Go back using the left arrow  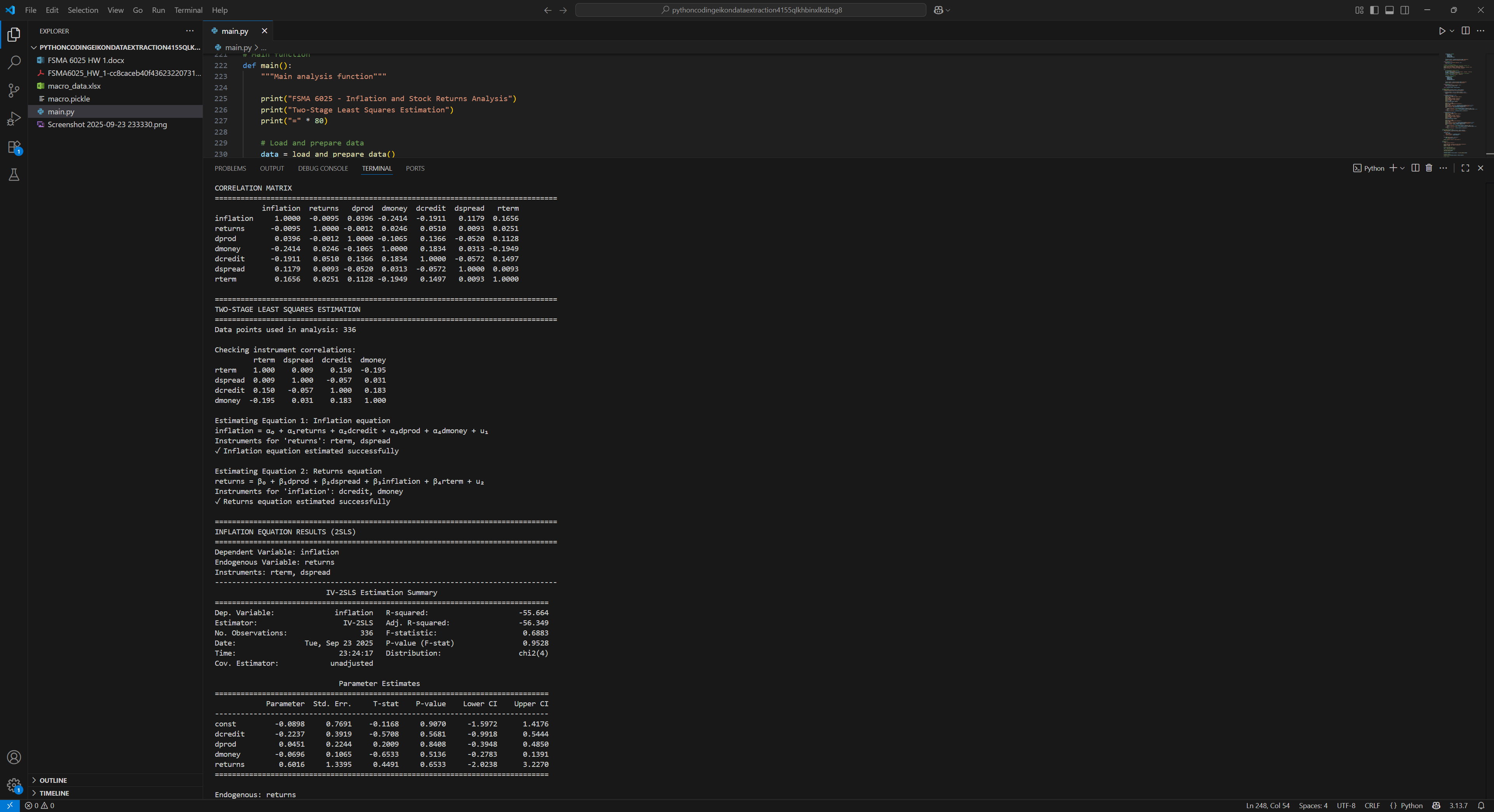[547, 10]
